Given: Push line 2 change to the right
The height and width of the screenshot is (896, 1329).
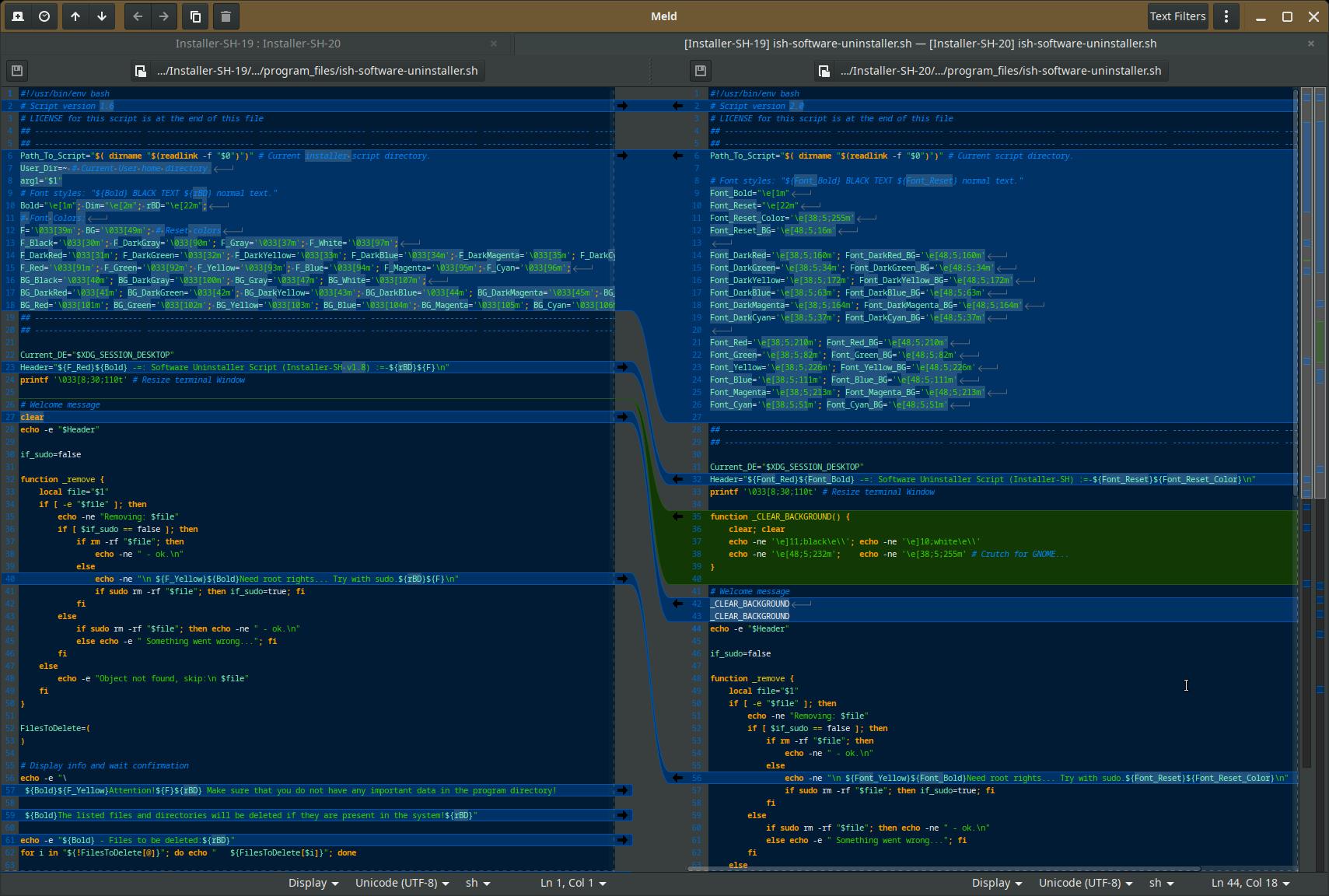Looking at the screenshot, I should click(x=622, y=106).
